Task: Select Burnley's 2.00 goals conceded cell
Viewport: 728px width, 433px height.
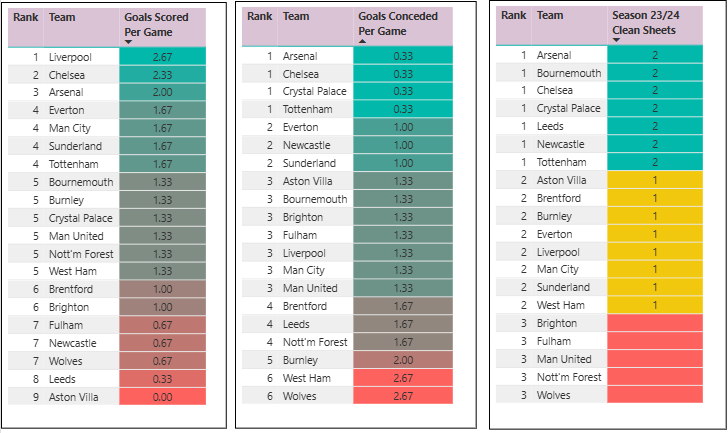Action: tap(396, 361)
